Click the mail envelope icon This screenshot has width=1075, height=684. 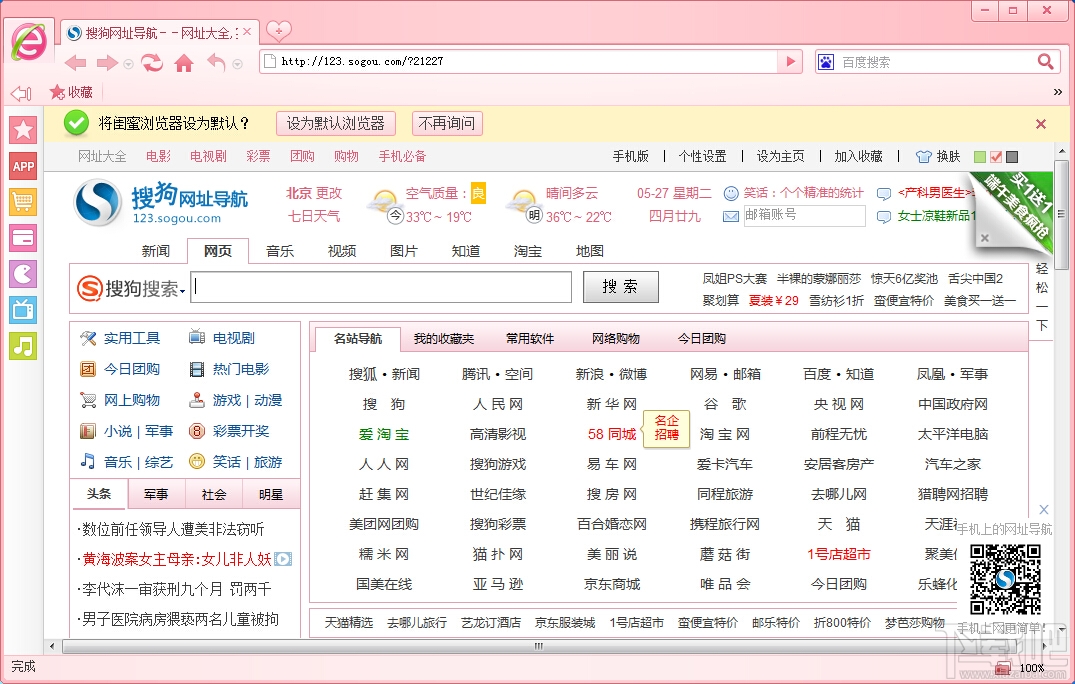point(731,217)
